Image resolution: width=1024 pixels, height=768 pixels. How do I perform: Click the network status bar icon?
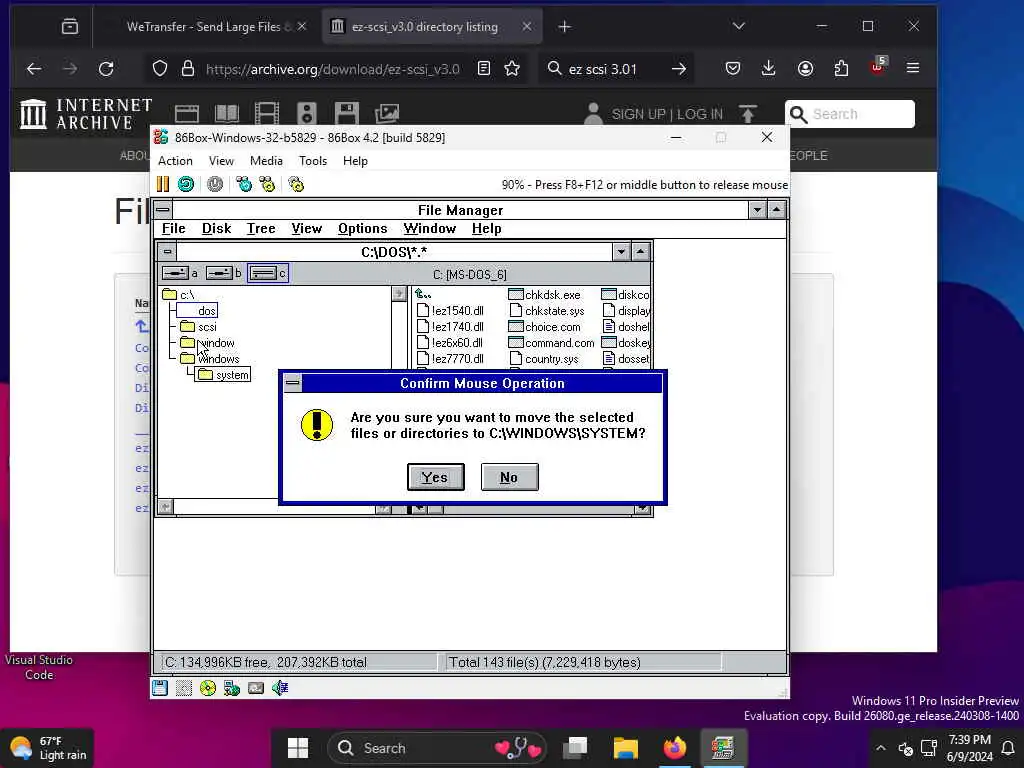click(232, 688)
